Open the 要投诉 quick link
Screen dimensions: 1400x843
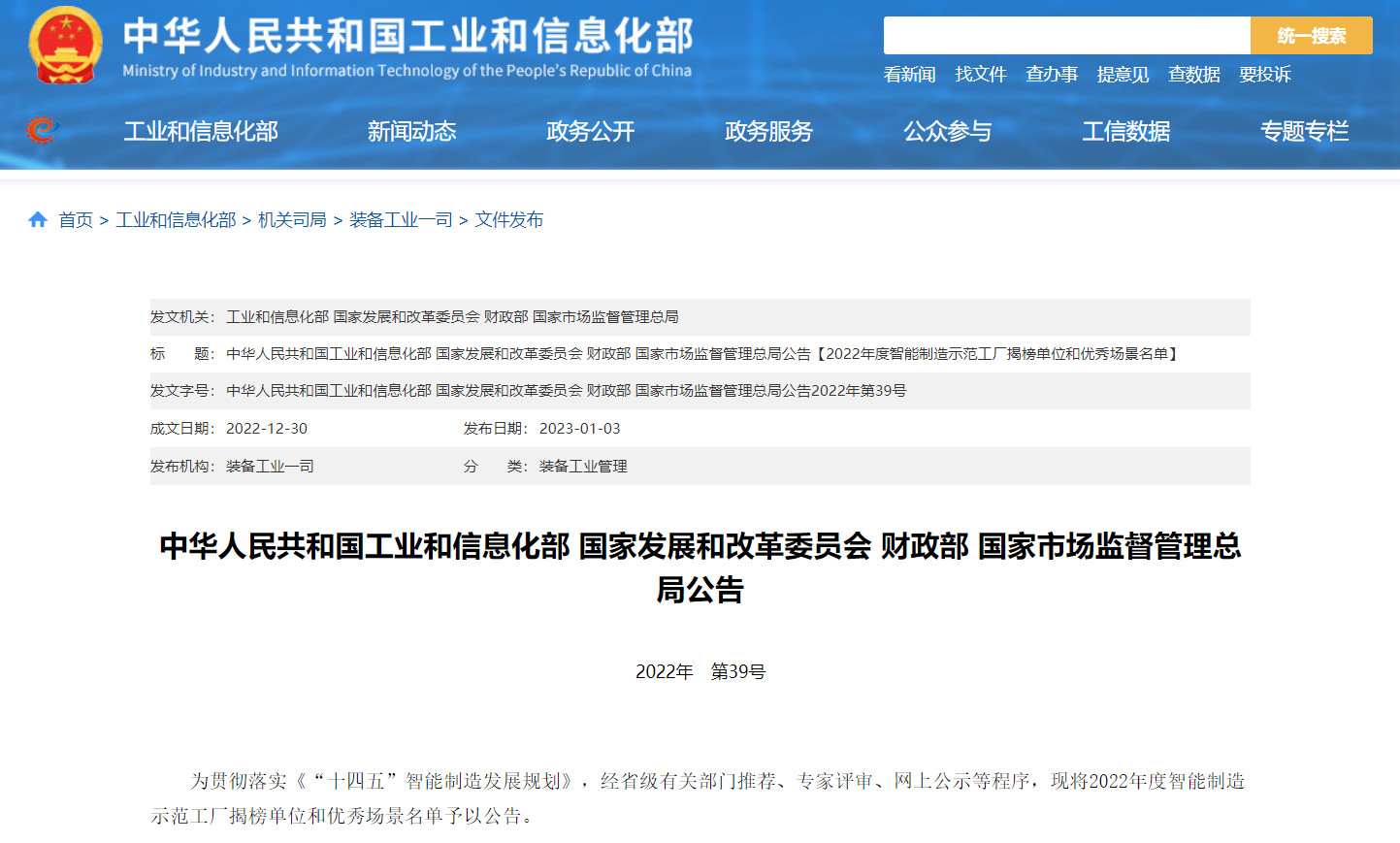(x=1264, y=75)
